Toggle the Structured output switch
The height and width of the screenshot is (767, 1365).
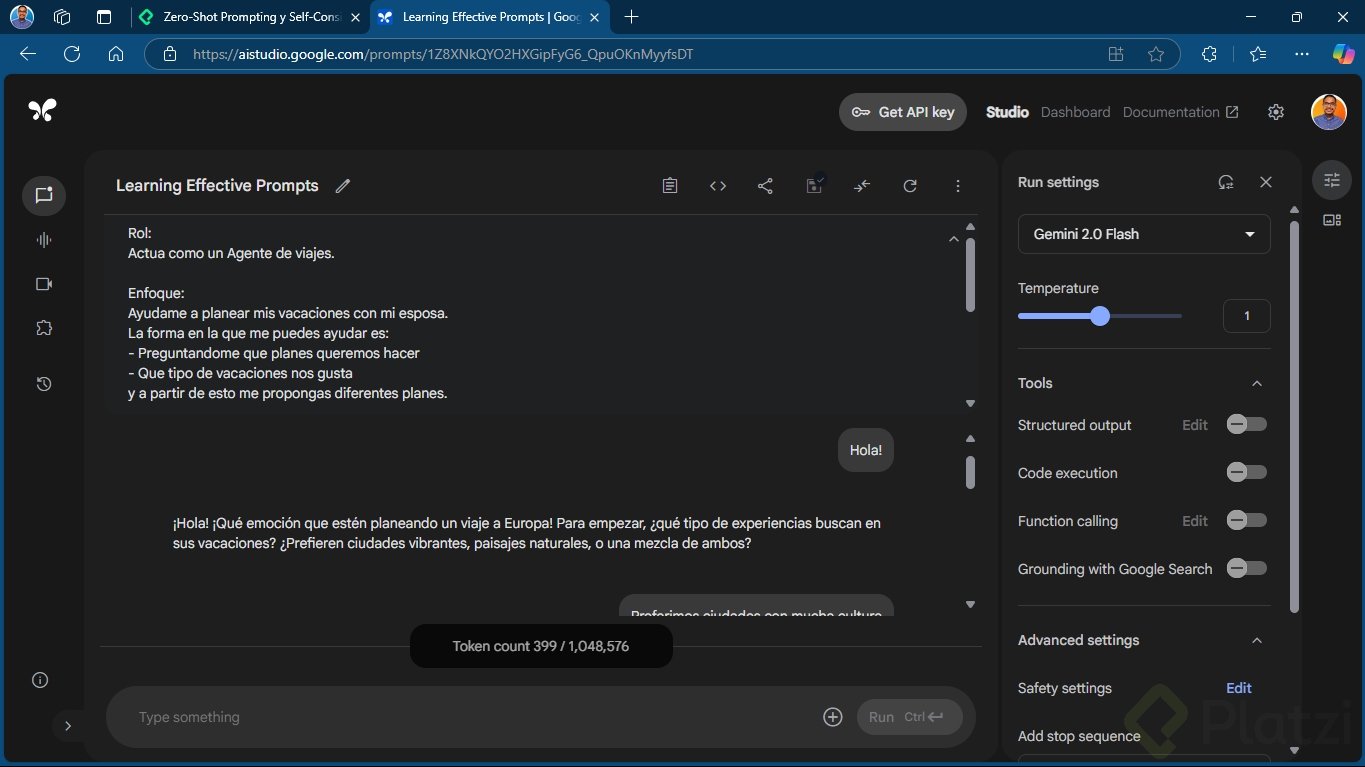pyautogui.click(x=1247, y=424)
